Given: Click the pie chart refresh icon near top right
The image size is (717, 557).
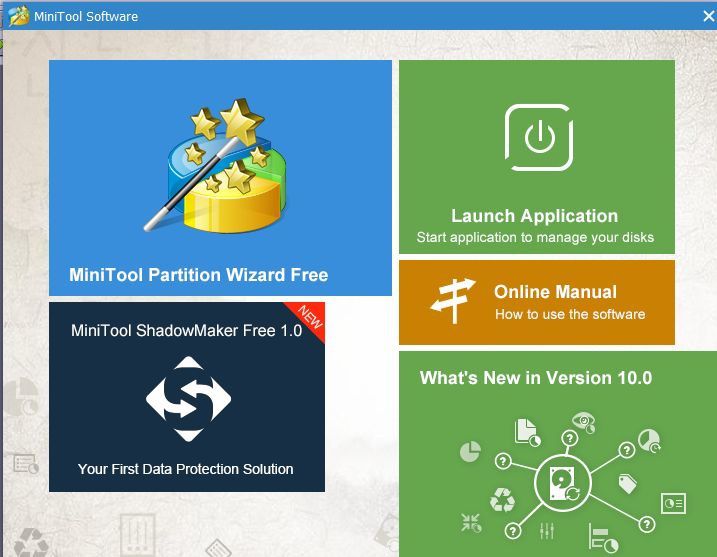Looking at the screenshot, I should click(649, 440).
